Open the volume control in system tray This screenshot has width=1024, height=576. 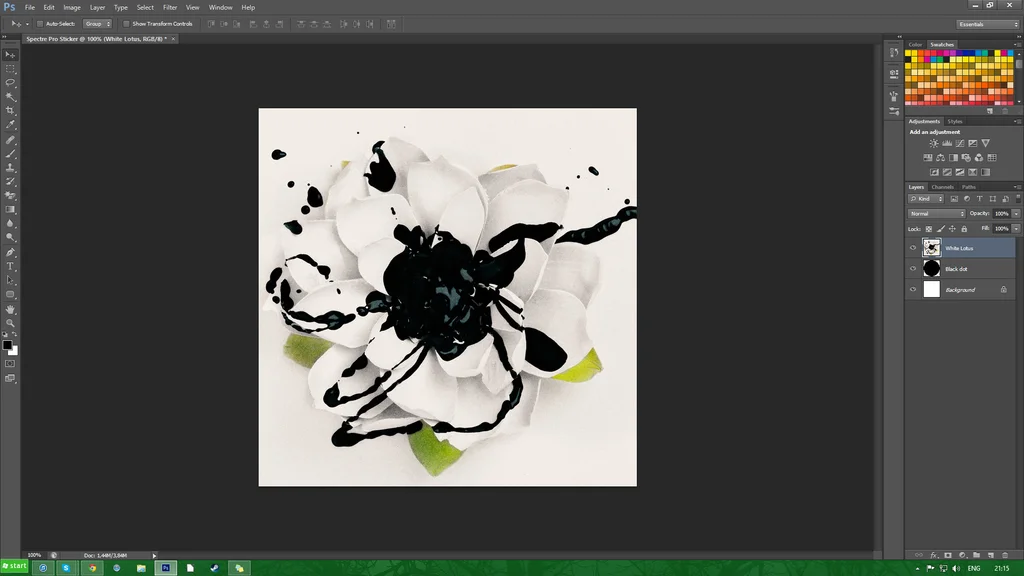[956, 568]
